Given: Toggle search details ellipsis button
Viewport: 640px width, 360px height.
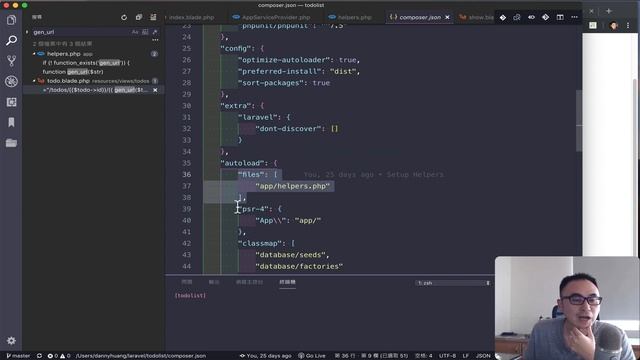Looking at the screenshot, I should (x=155, y=40).
